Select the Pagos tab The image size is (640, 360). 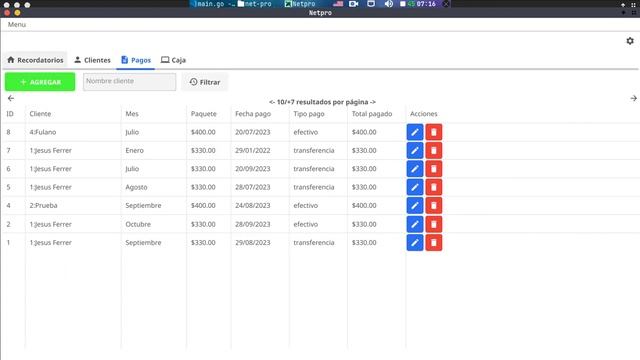click(x=136, y=60)
